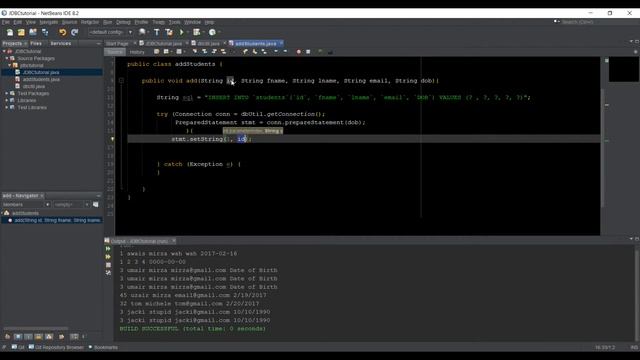Screen dimensions: 640x360
Task: Collapse the Source Packages node
Action: (x=7, y=58)
